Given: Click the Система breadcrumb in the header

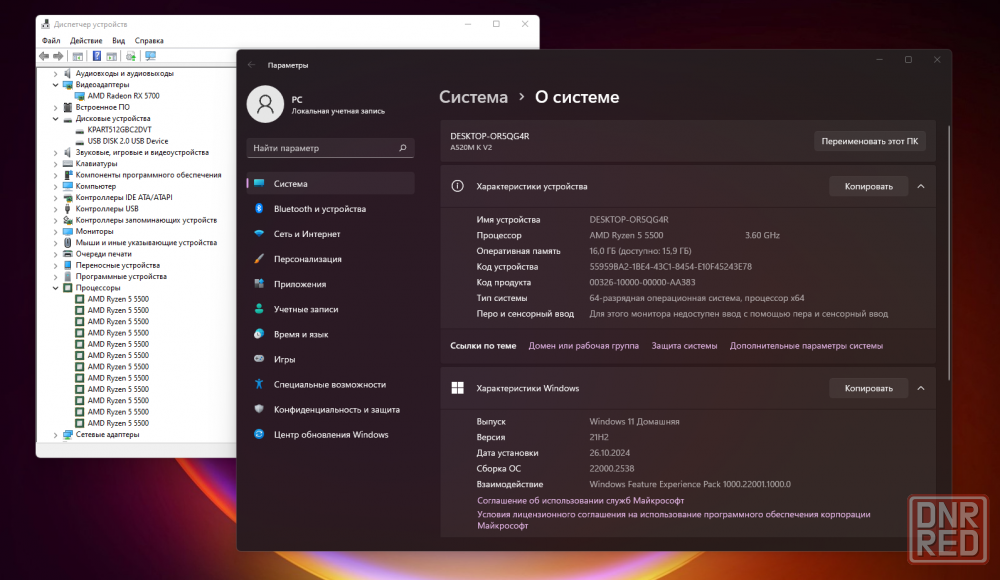Looking at the screenshot, I should pyautogui.click(x=473, y=97).
